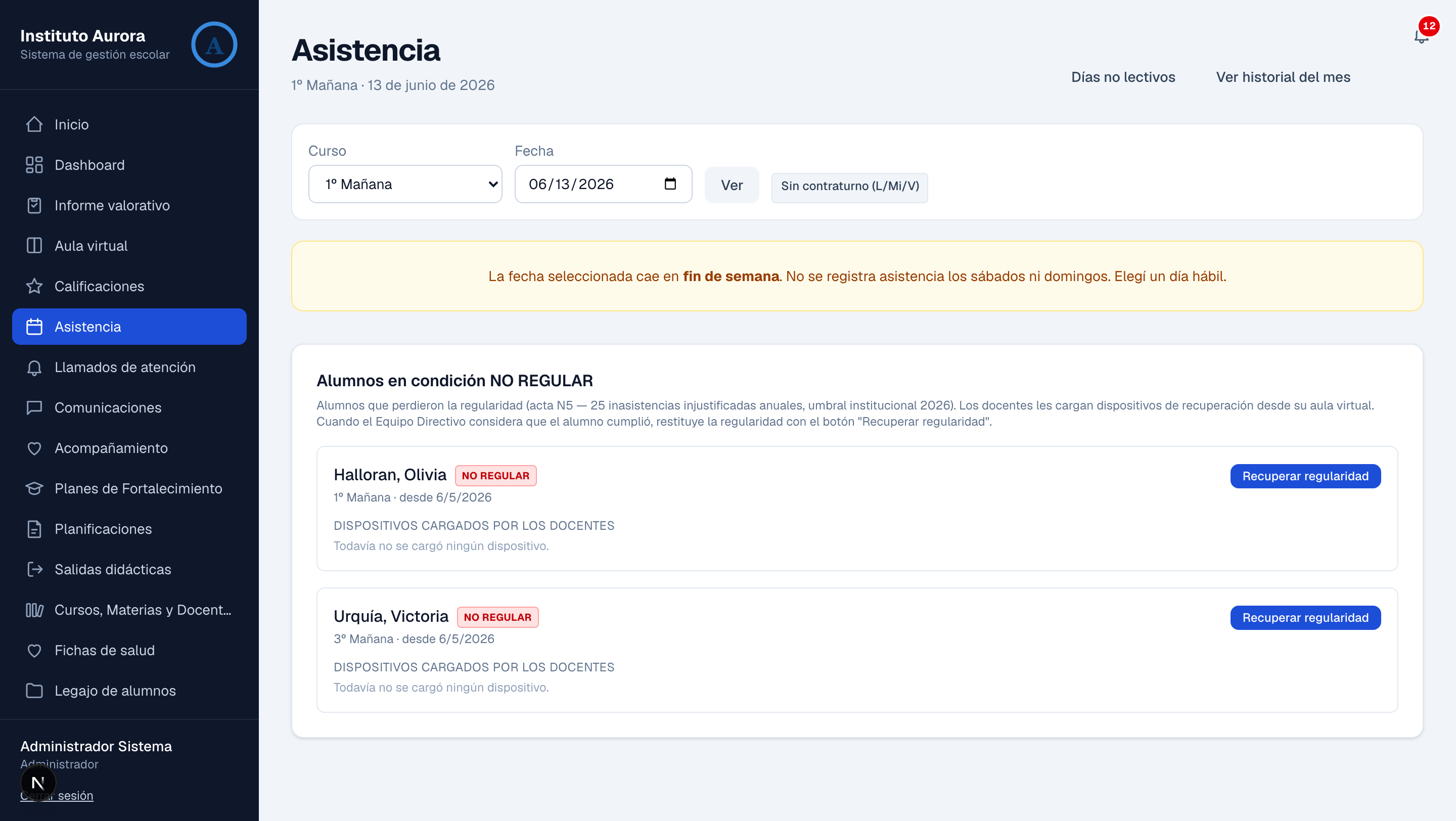1456x821 pixels.
Task: Click the Cerrar sesión link
Action: (x=57, y=795)
